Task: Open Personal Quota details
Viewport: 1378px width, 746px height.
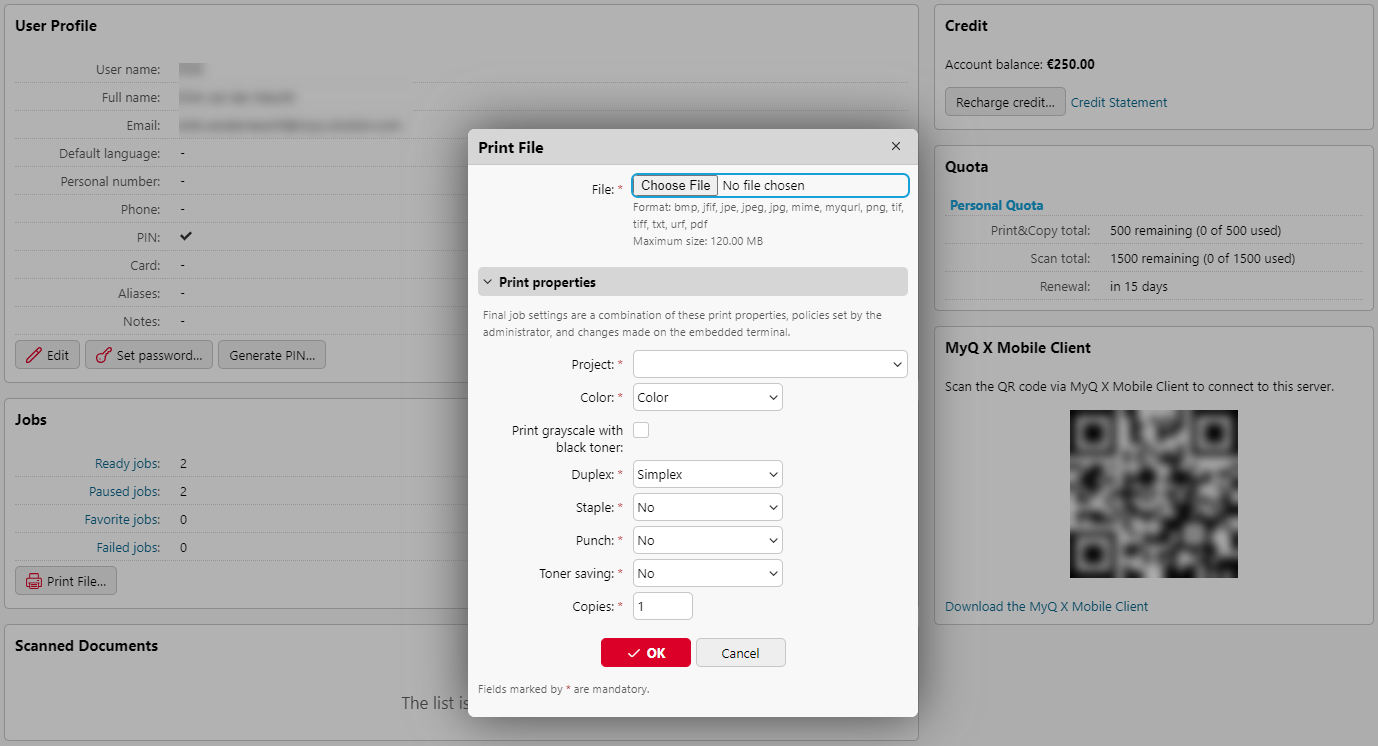Action: [x=996, y=204]
